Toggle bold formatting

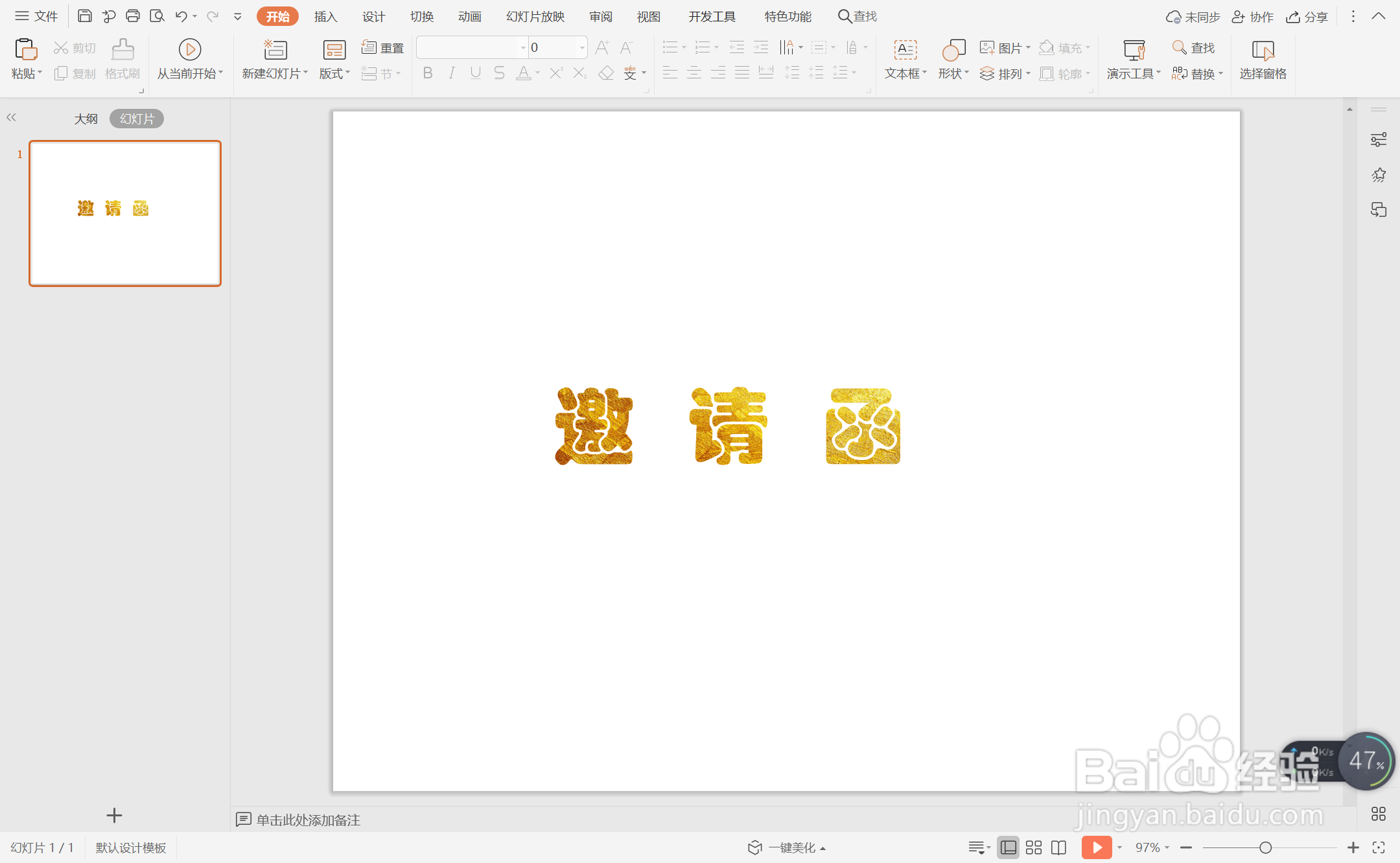pos(427,73)
